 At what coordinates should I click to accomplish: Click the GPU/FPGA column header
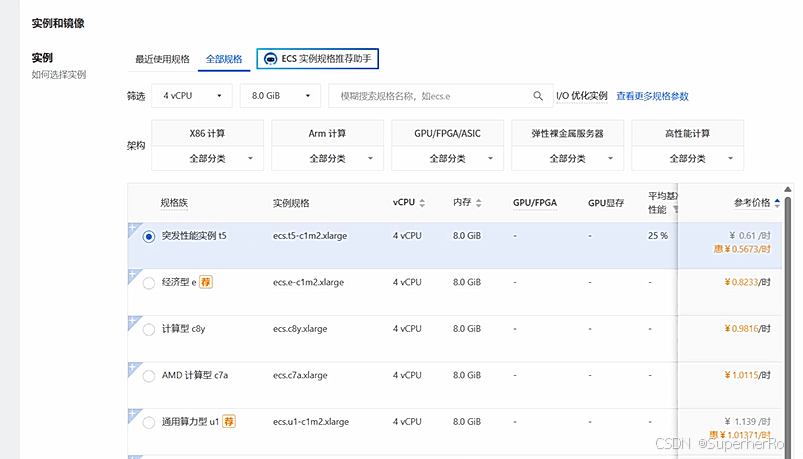pos(535,203)
